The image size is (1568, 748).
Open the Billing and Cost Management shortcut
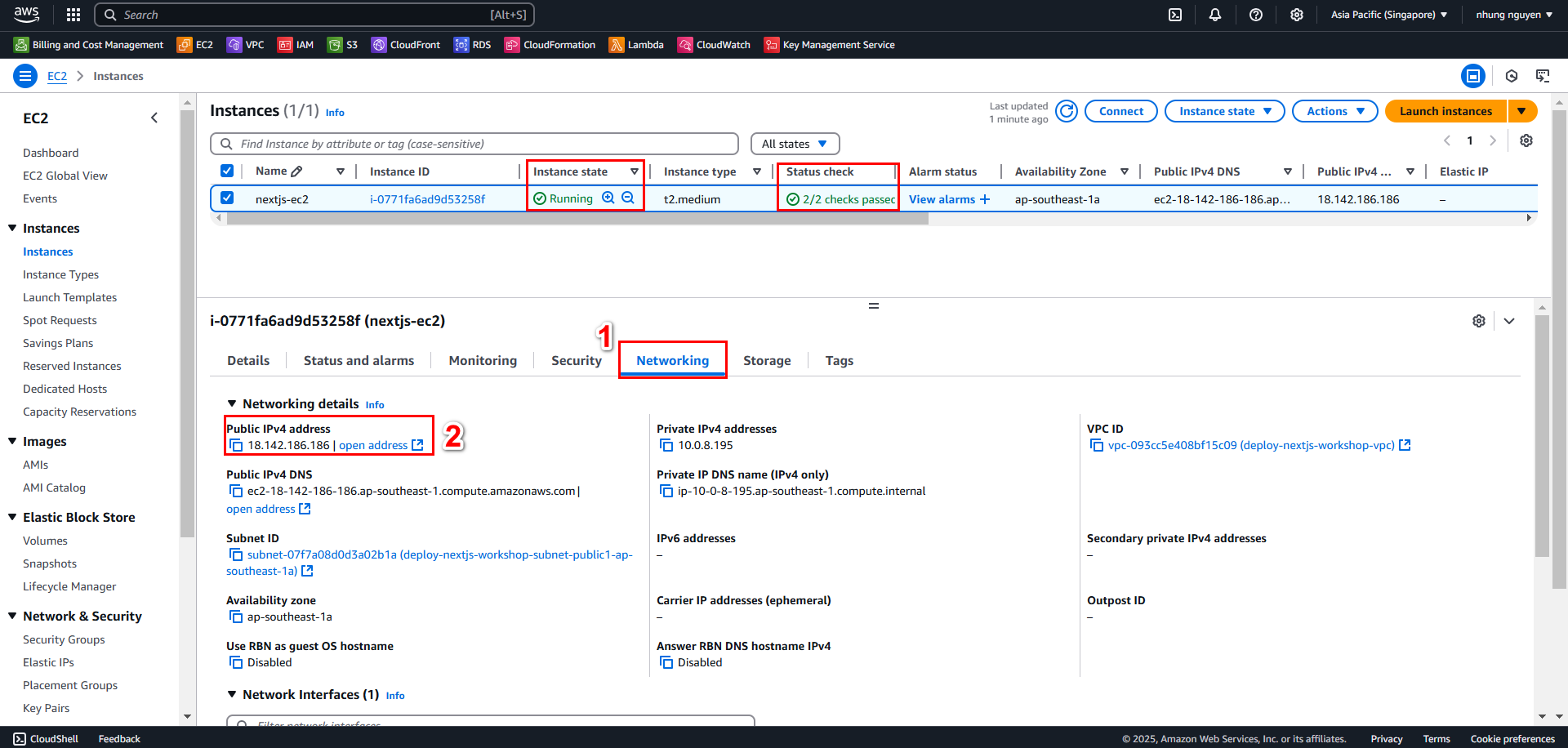click(x=89, y=45)
